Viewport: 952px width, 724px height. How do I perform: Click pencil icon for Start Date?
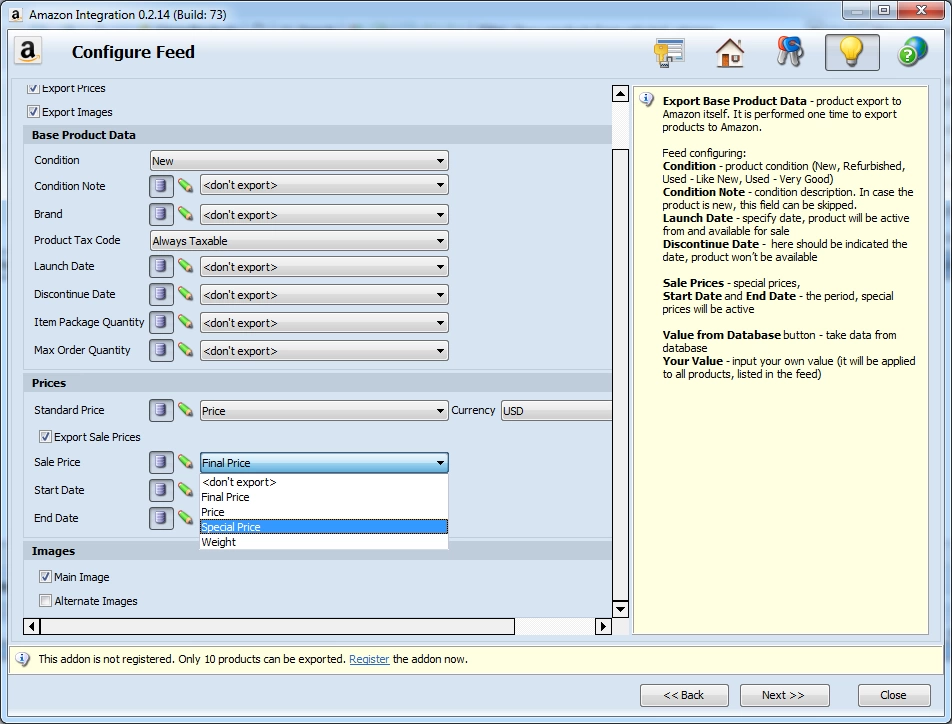coord(185,490)
